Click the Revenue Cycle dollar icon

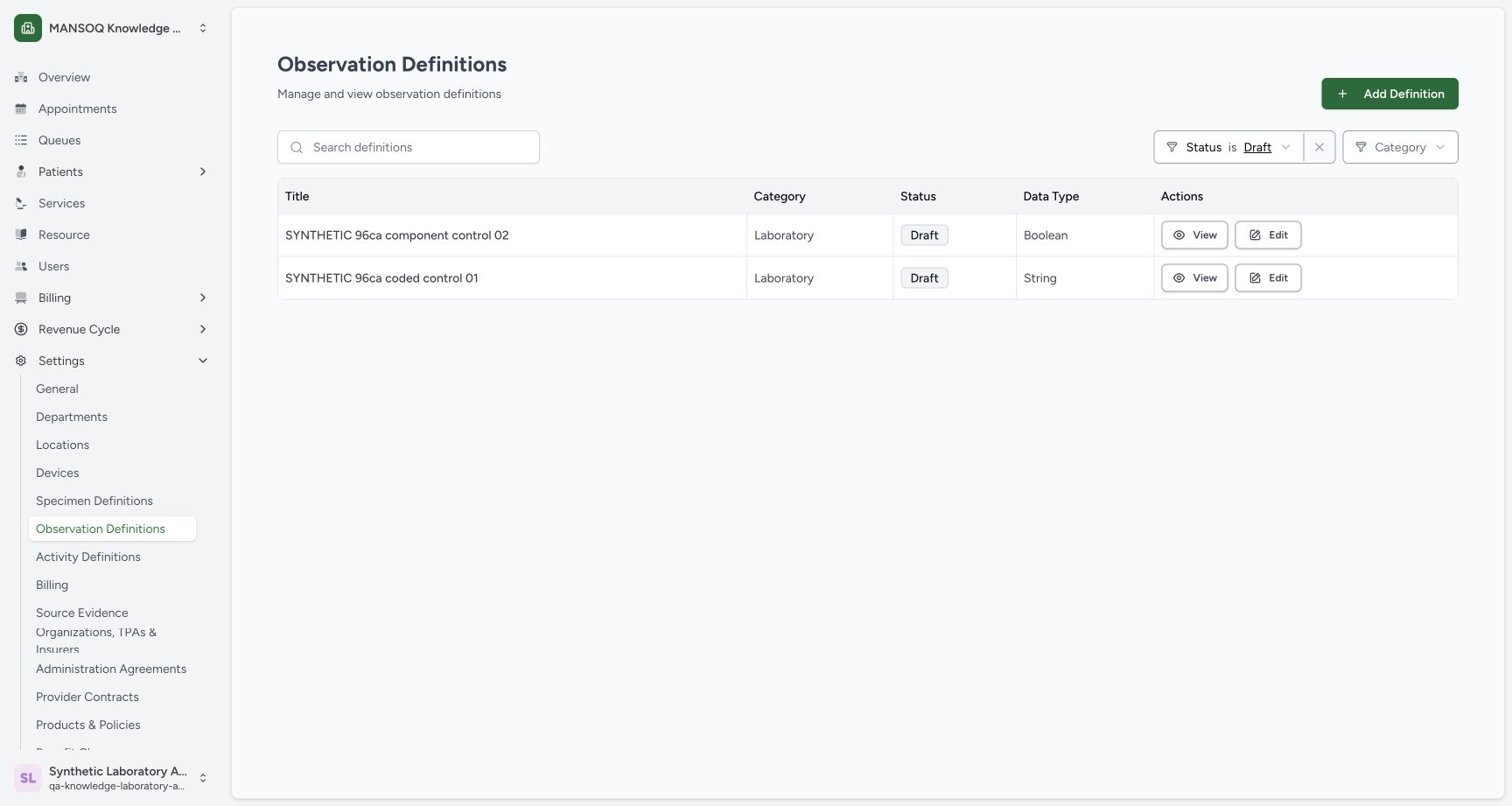21,329
